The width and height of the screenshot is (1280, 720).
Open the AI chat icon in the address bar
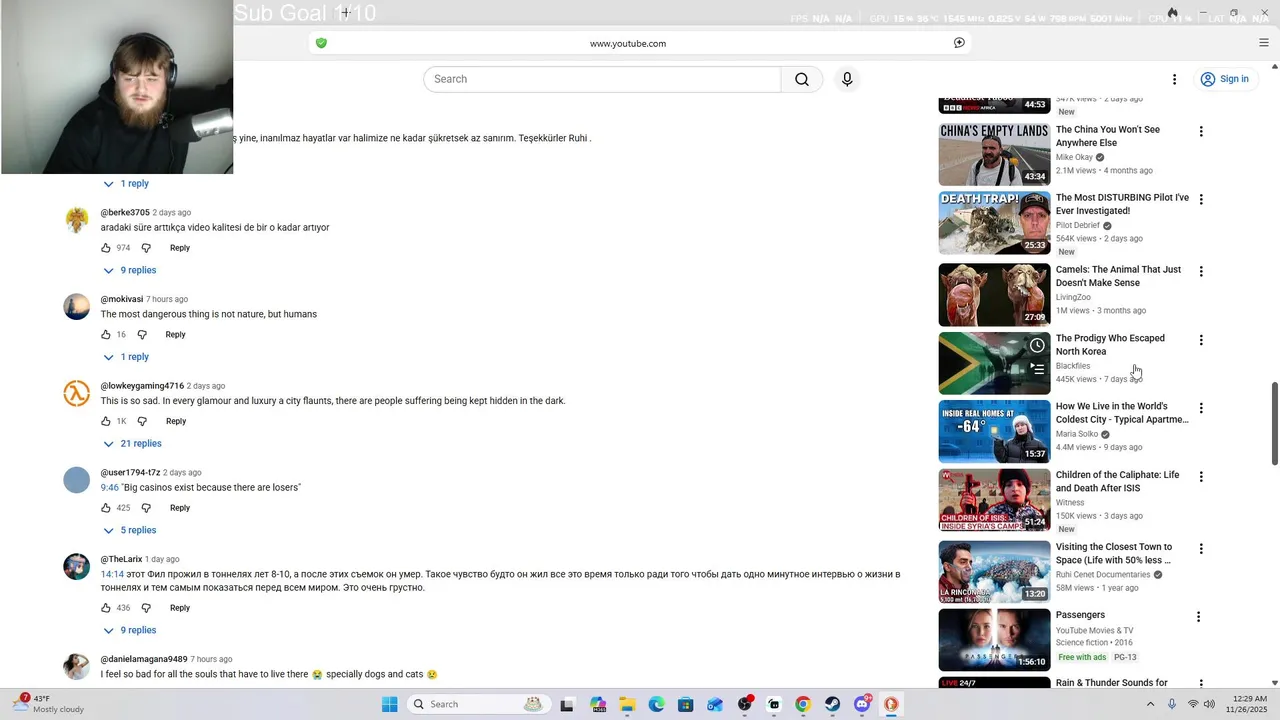[x=959, y=43]
